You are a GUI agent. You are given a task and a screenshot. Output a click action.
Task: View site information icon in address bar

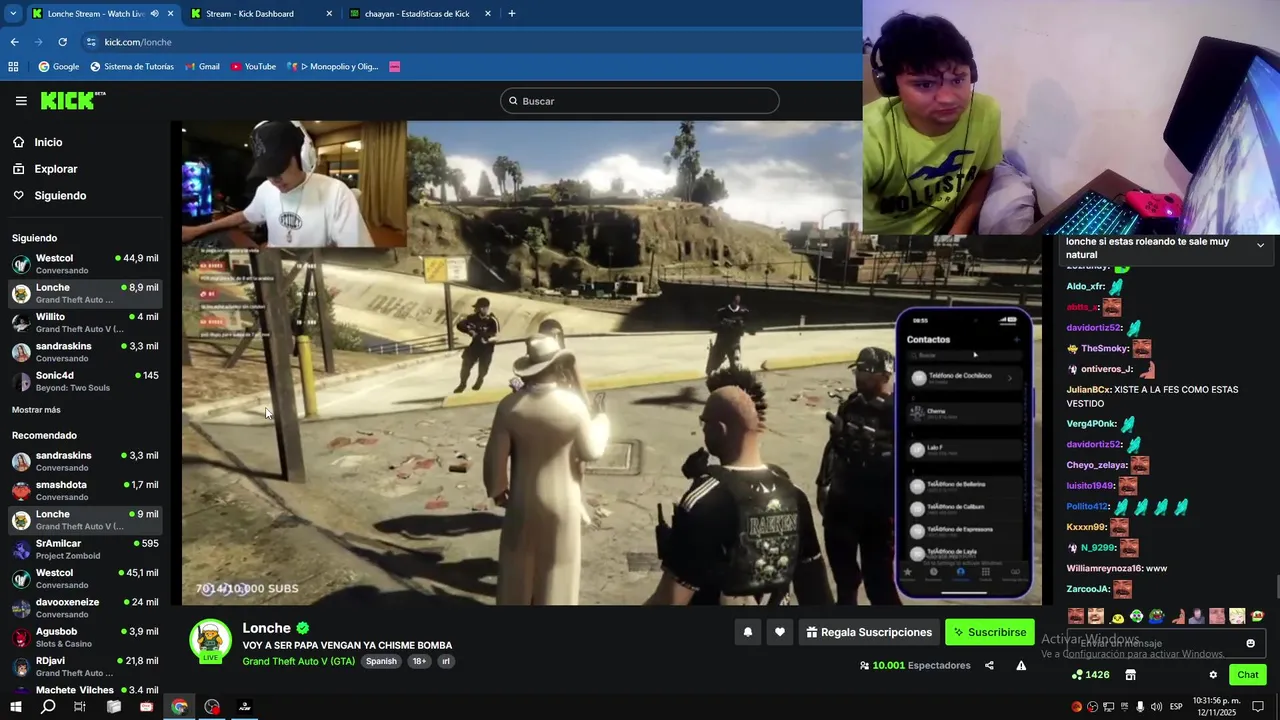pos(91,42)
